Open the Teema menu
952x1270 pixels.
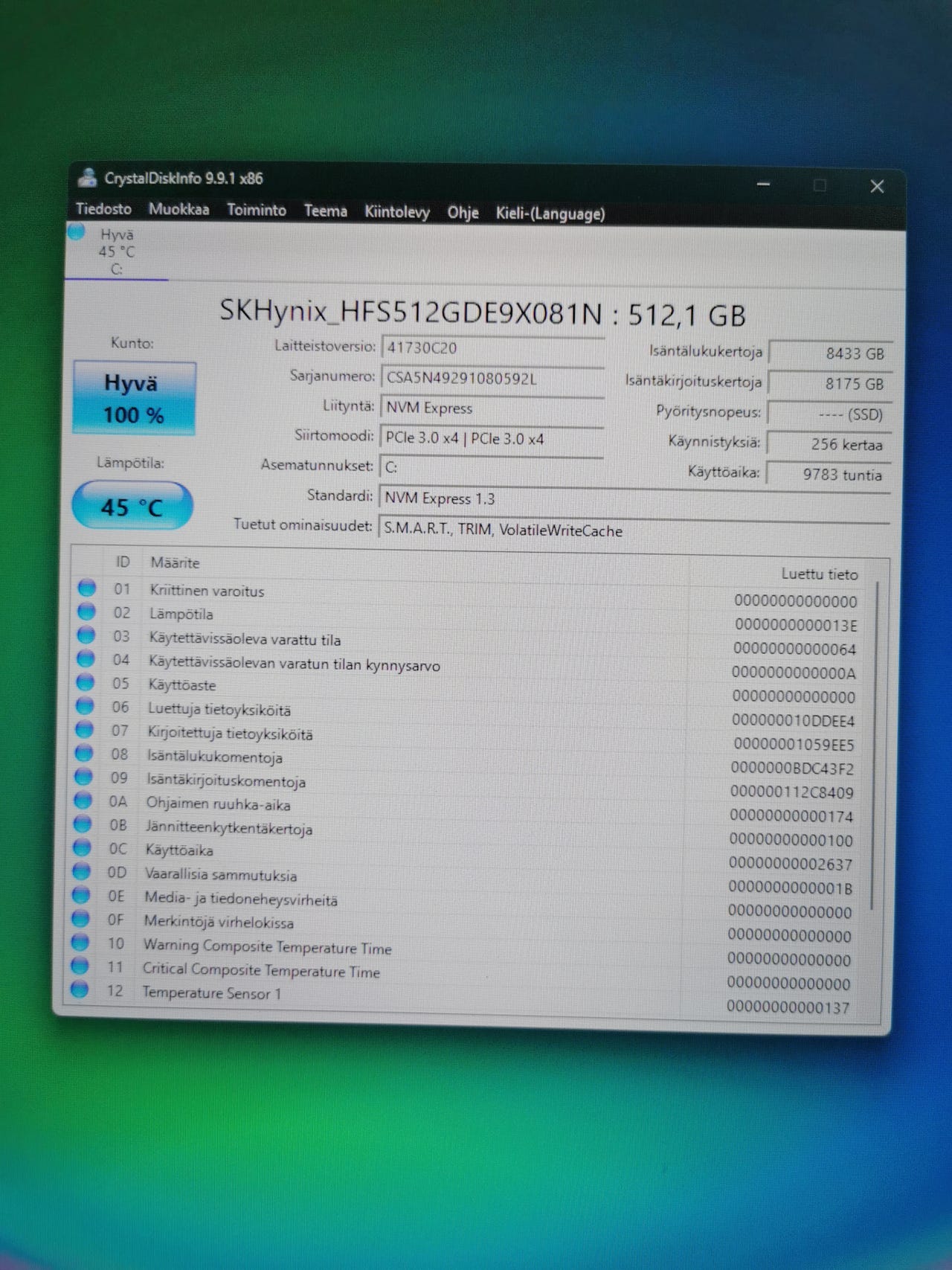(325, 211)
